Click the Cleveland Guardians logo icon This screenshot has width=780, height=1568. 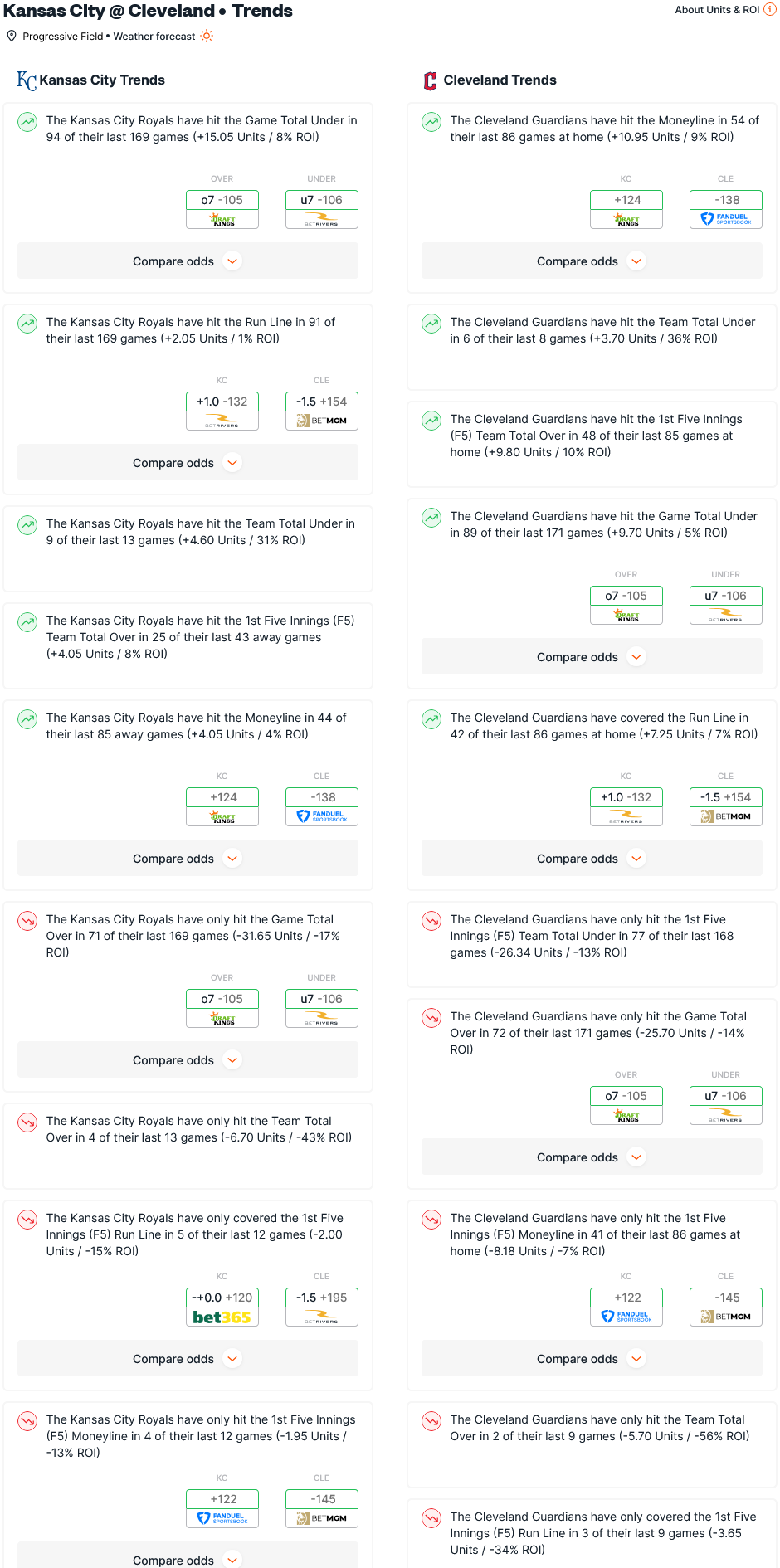pos(430,80)
